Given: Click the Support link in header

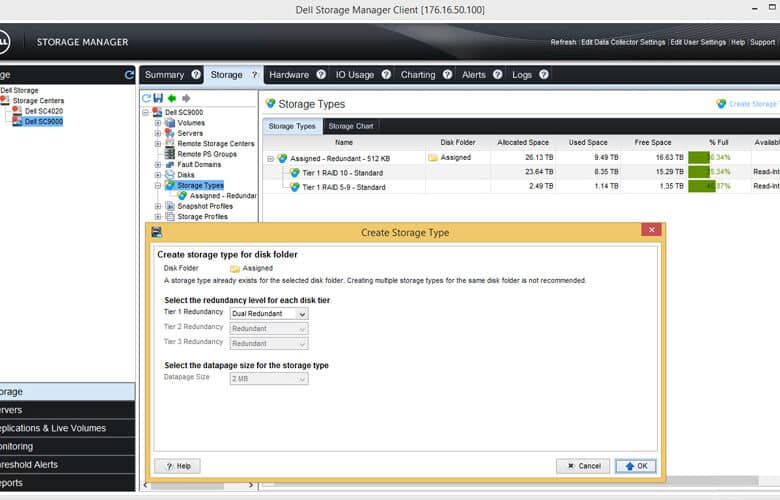Looking at the screenshot, I should (x=763, y=42).
